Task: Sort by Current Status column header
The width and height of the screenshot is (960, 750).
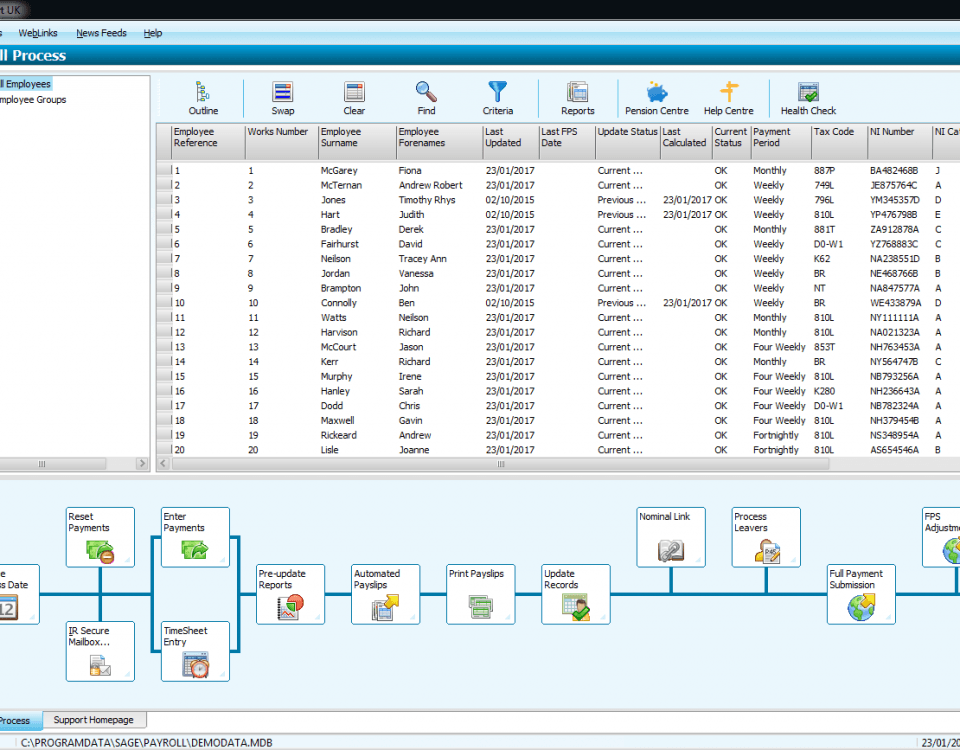Action: point(731,142)
